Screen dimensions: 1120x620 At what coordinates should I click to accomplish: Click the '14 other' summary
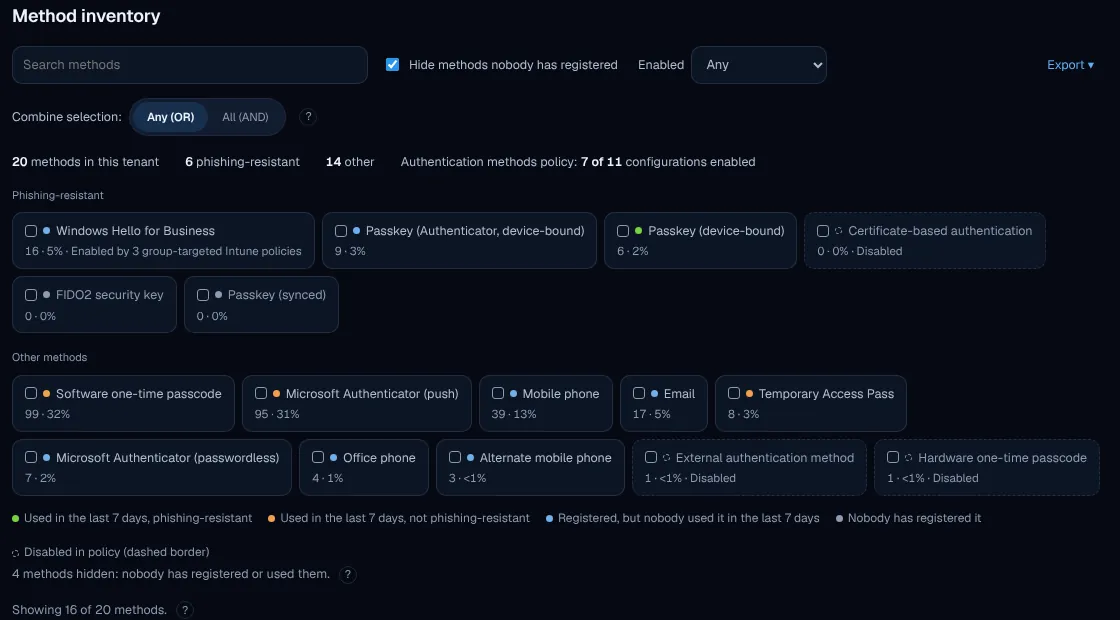point(350,162)
